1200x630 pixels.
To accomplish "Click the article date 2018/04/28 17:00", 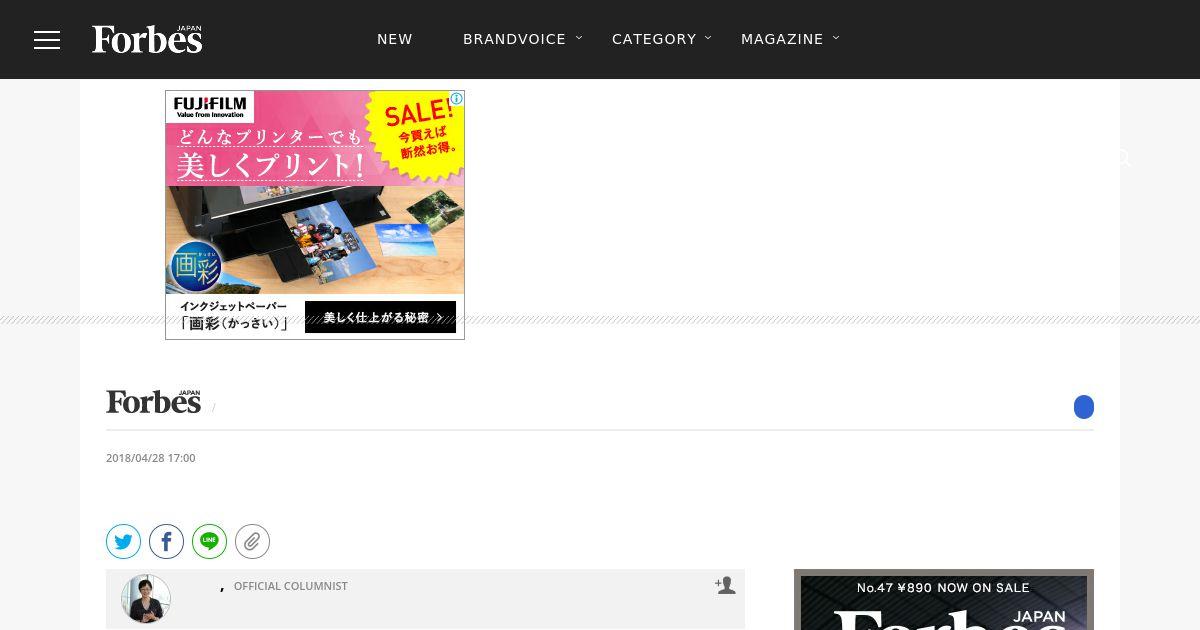I will click(x=151, y=458).
